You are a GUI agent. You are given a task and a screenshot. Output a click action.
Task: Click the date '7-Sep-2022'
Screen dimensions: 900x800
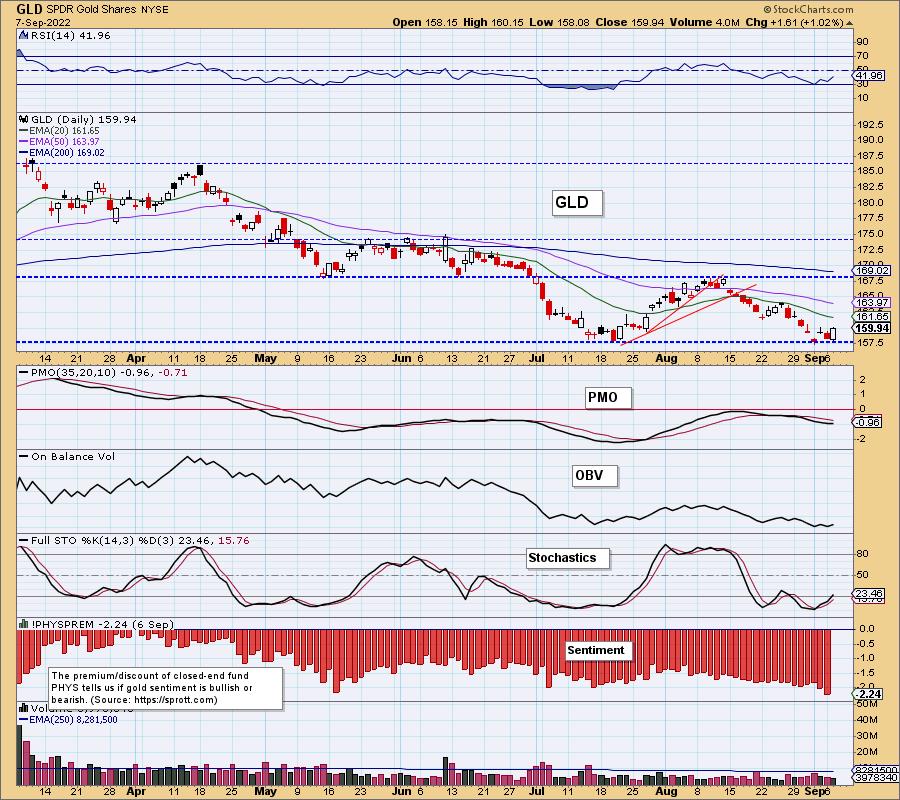point(43,22)
